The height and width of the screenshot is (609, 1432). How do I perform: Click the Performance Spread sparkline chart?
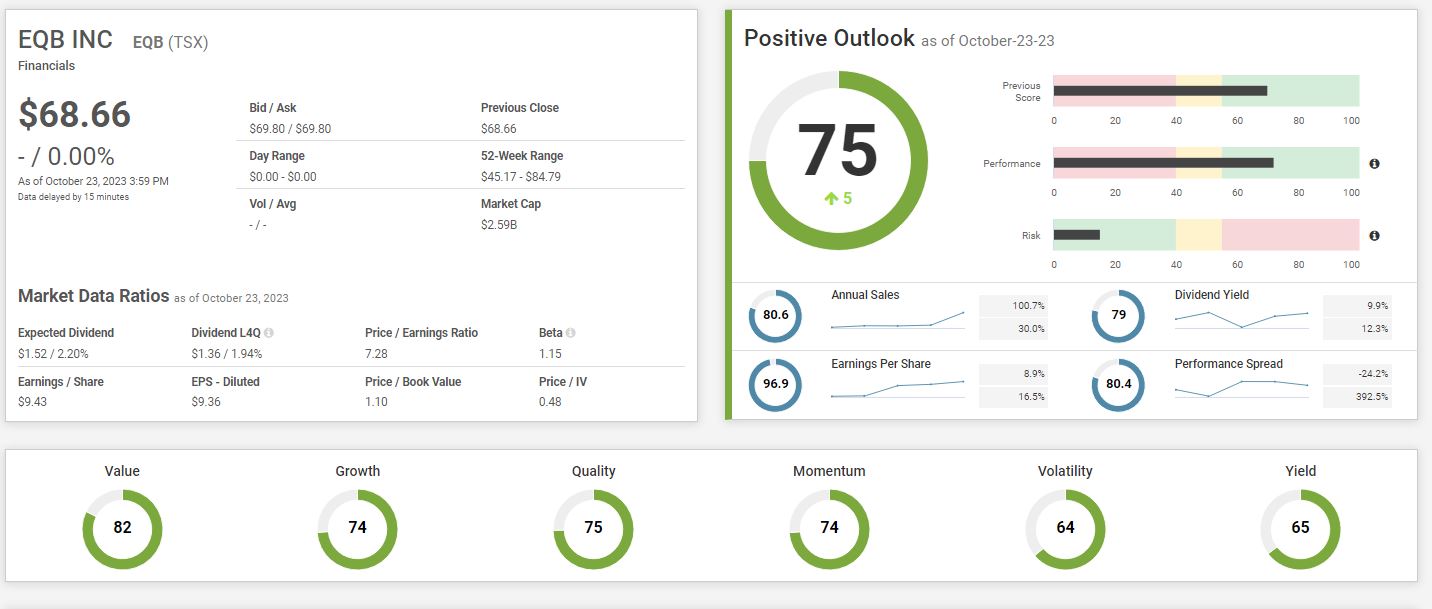(1241, 388)
